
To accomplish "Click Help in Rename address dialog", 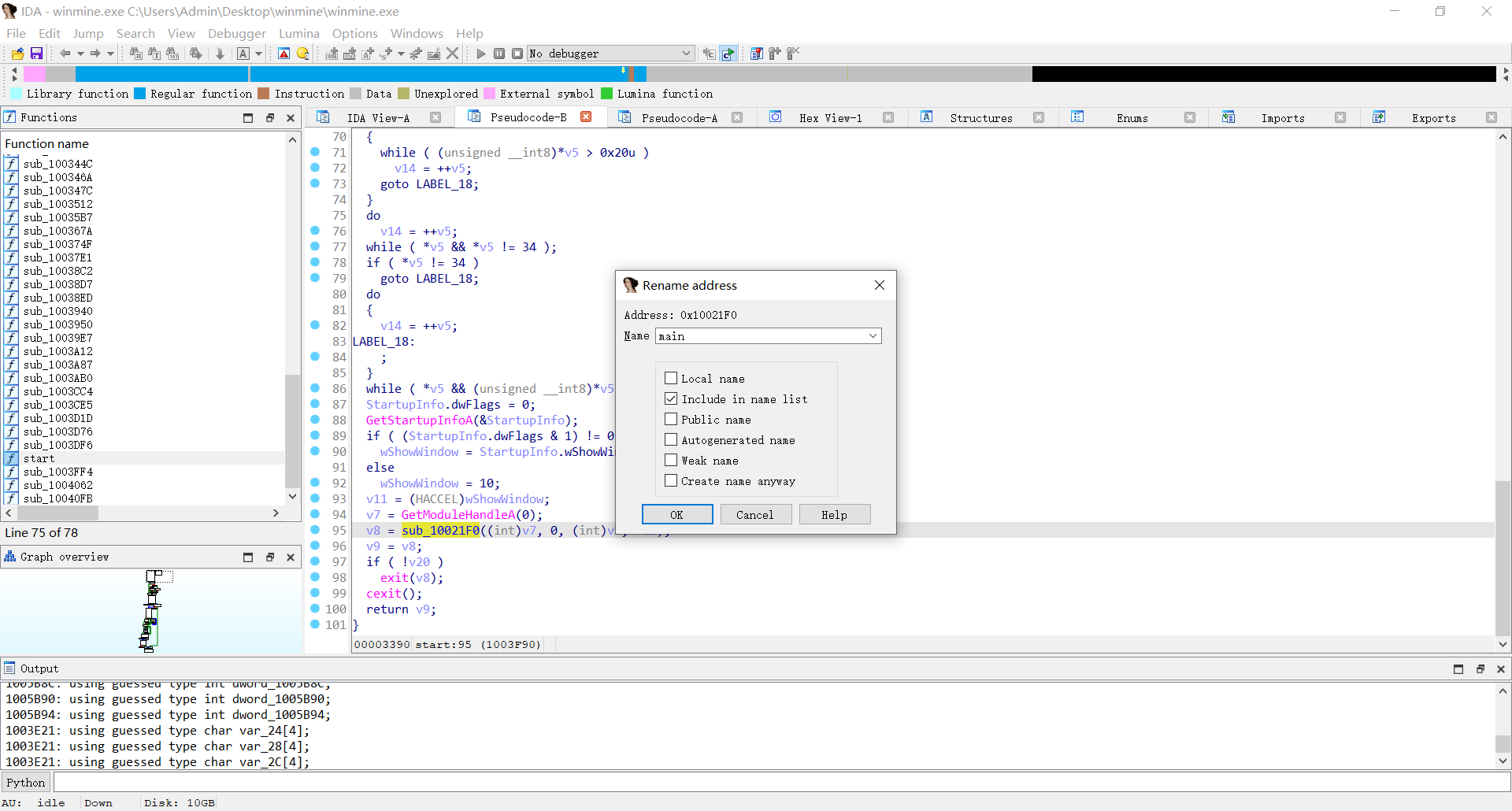I will pos(835,515).
